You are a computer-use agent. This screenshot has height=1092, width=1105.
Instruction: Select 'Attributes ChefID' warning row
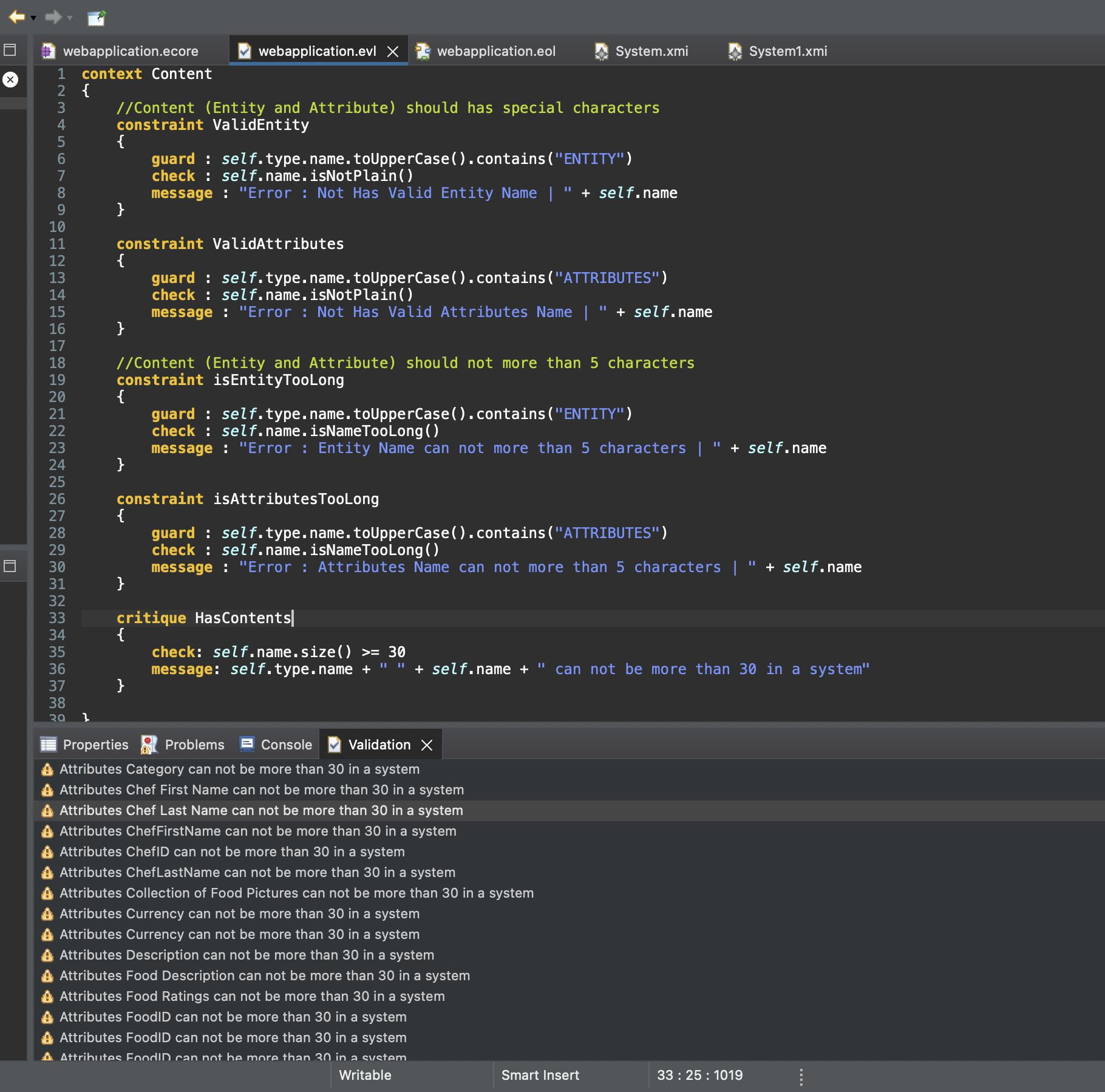coord(569,852)
